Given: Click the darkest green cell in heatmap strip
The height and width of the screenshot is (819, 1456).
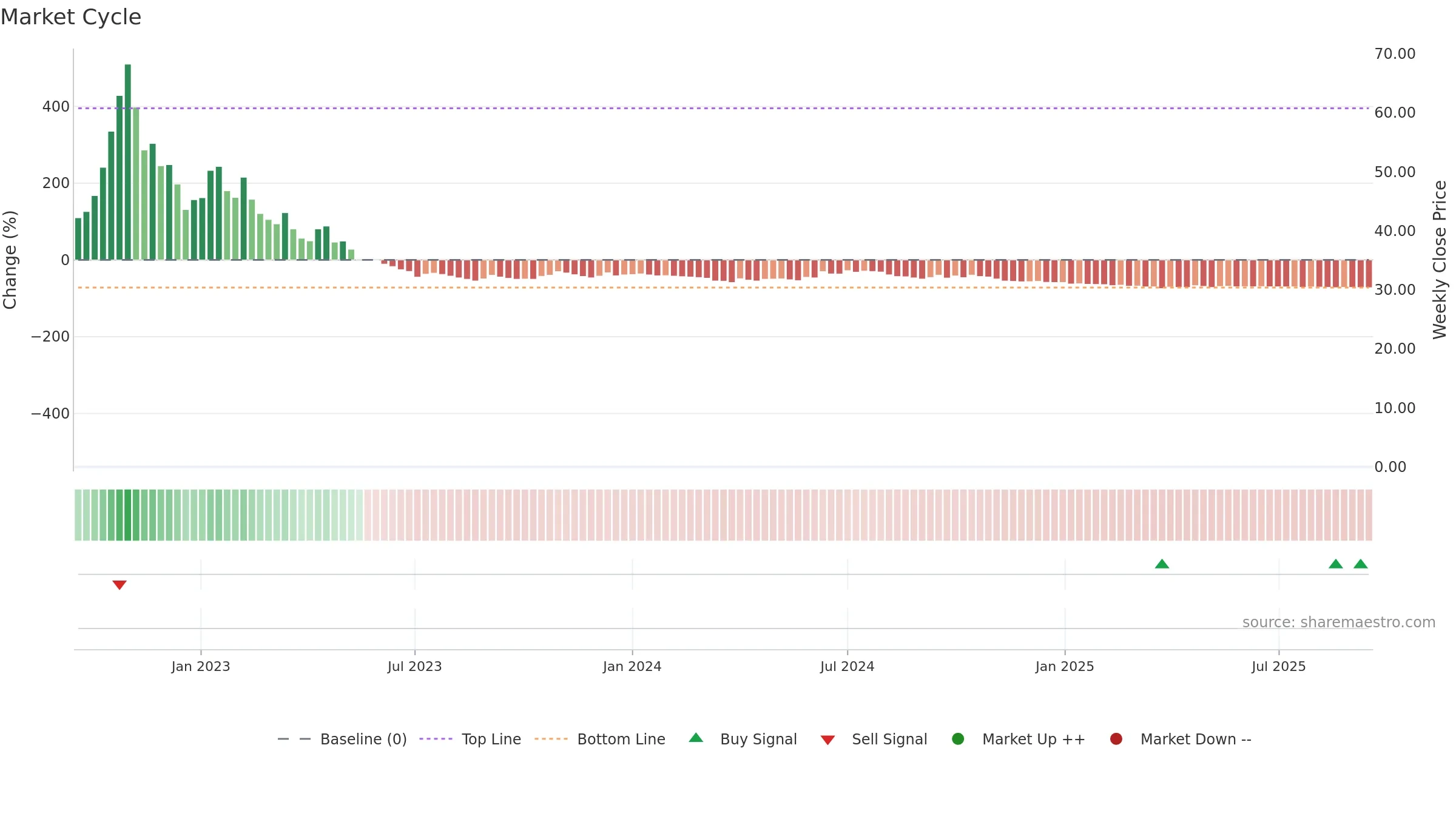Looking at the screenshot, I should click(x=127, y=515).
